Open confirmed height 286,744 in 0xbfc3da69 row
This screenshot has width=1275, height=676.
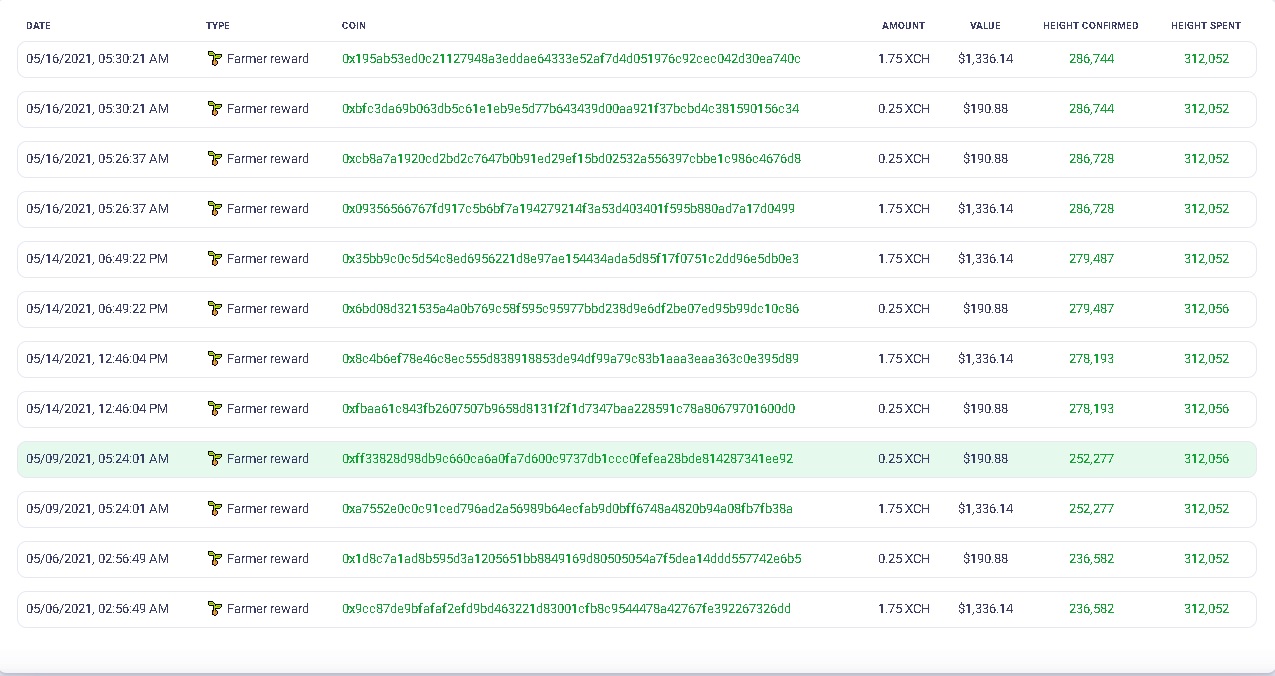click(x=1091, y=109)
